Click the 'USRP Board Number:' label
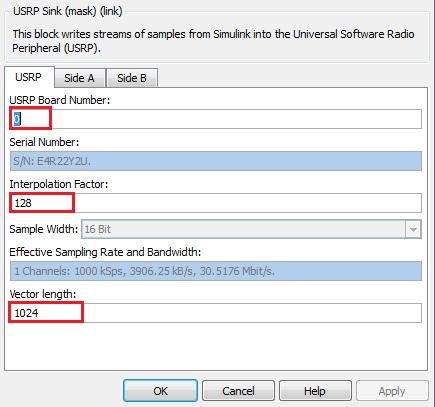 (x=60, y=100)
